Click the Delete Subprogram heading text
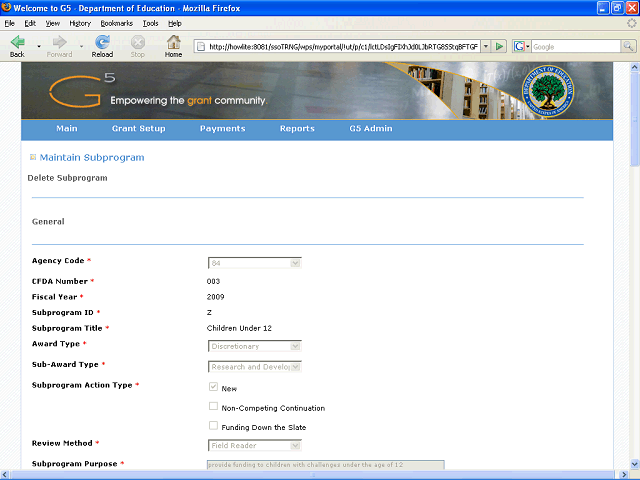The width and height of the screenshot is (640, 480). coord(67,178)
